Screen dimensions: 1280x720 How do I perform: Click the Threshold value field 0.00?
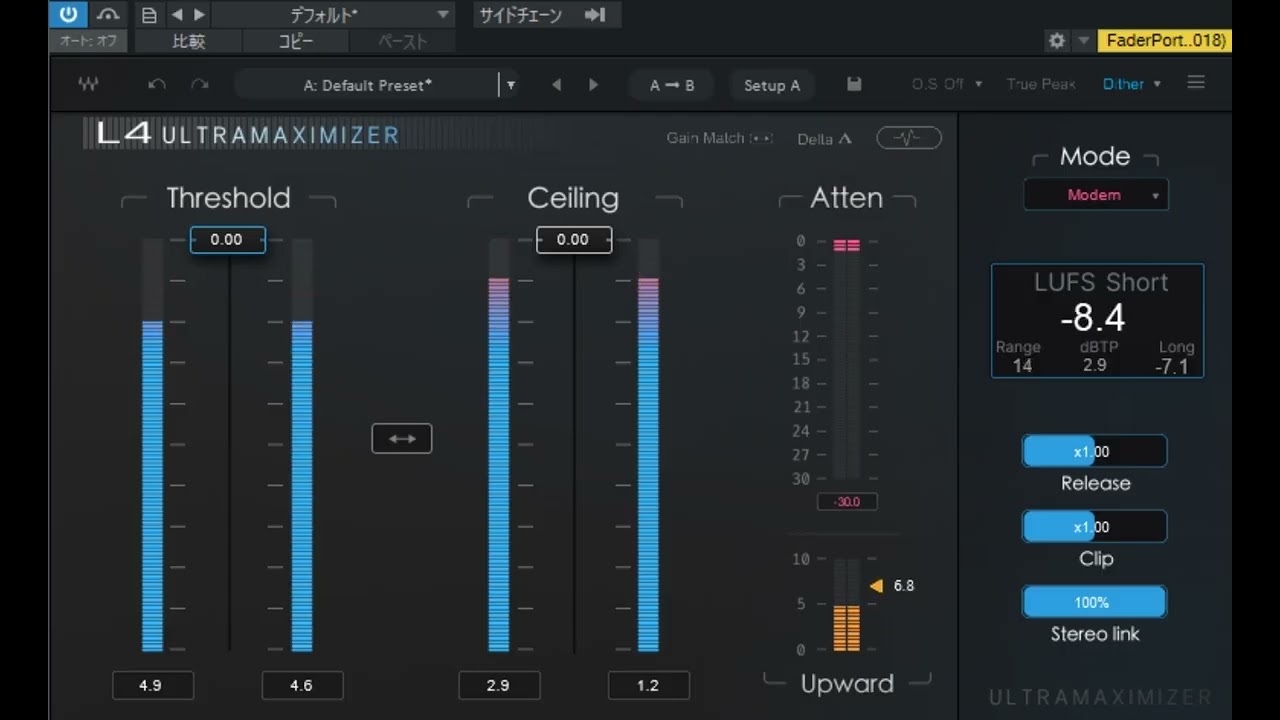click(x=228, y=240)
